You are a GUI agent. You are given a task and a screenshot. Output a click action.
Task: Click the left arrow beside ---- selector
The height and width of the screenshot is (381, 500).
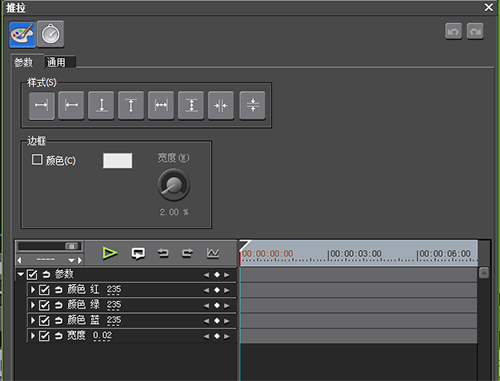tap(19, 260)
